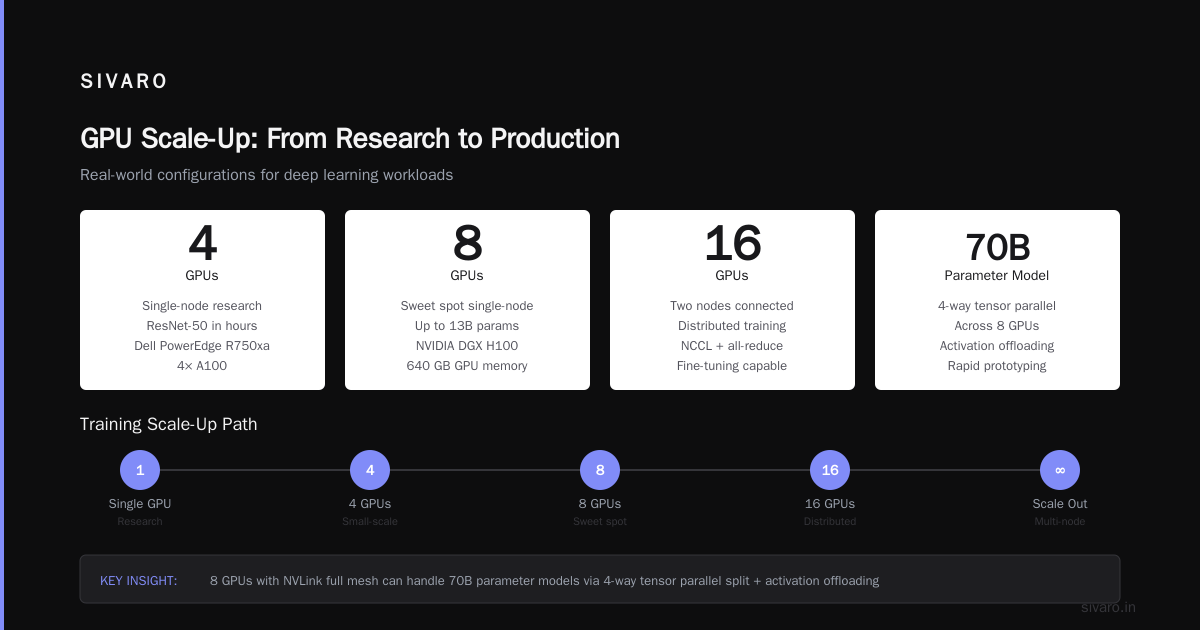Viewport: 1200px width, 630px height.
Task: Open the 4 GPUs info card
Action: 202,300
